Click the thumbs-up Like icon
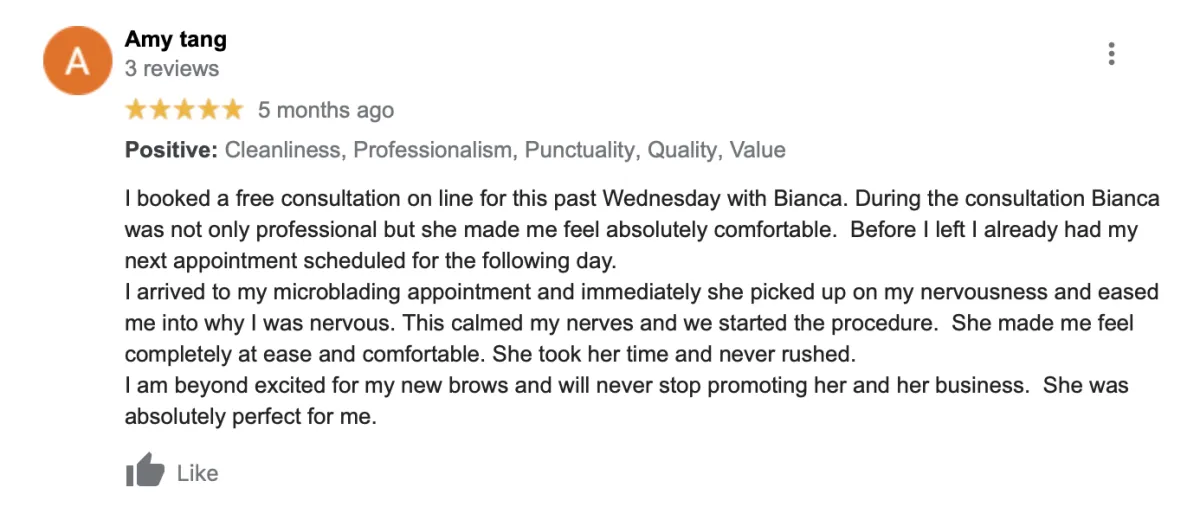This screenshot has height=526, width=1200. 145,471
